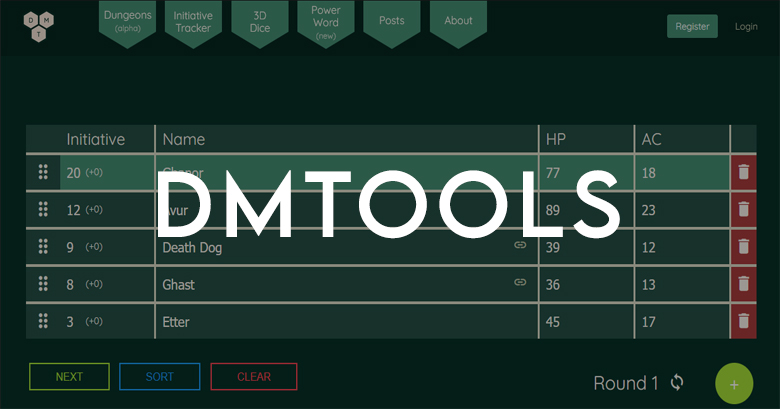Advance turn with the NEXT button
780x409 pixels.
pyautogui.click(x=69, y=377)
